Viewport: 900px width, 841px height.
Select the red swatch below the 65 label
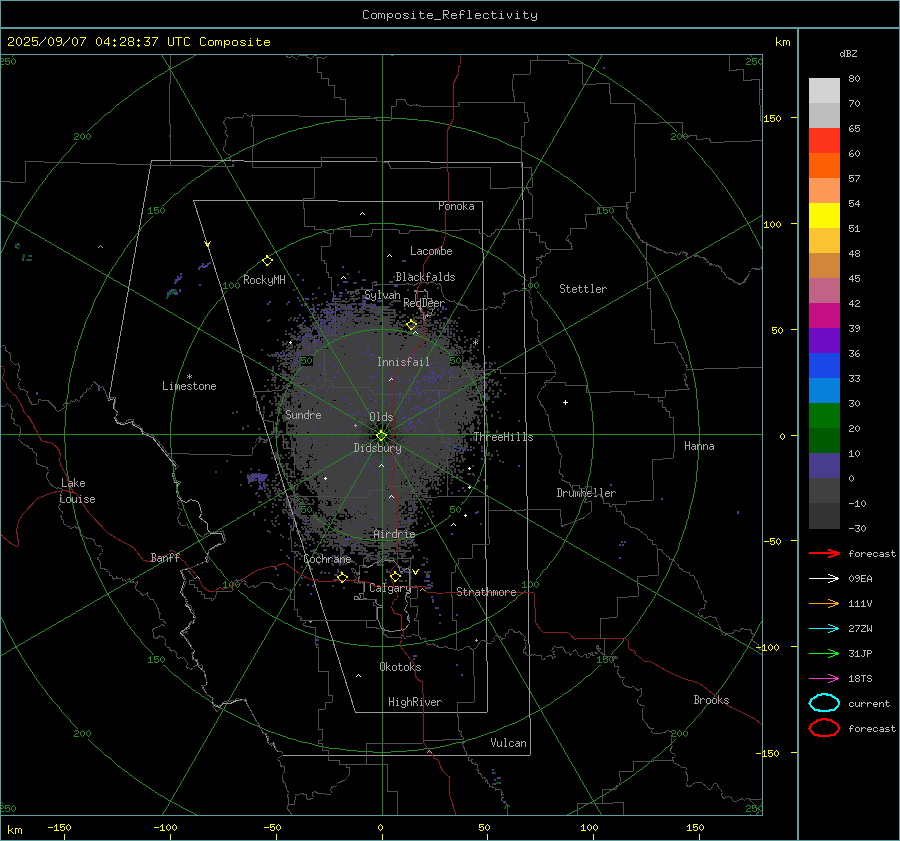point(824,140)
